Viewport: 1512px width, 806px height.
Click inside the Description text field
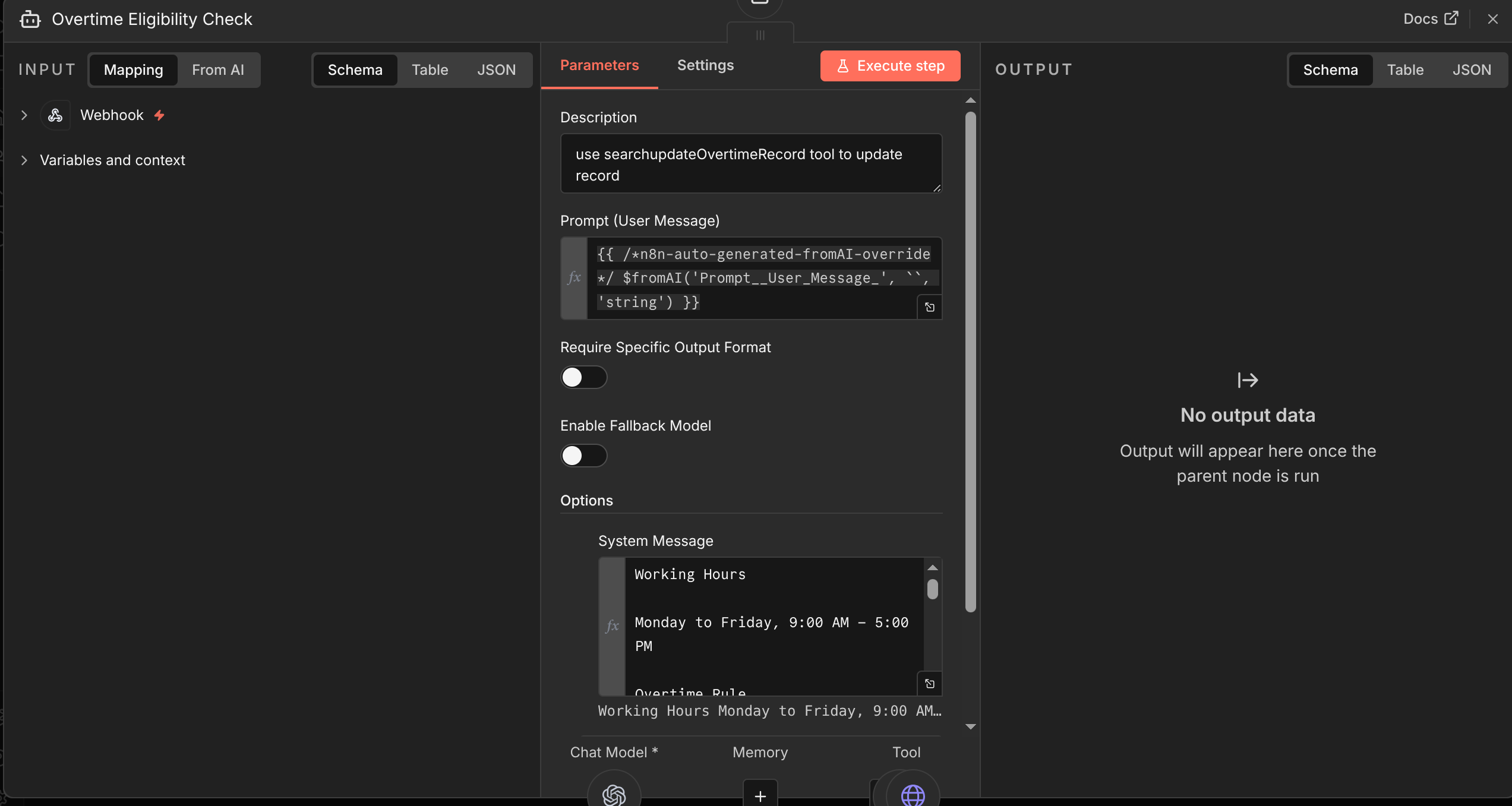click(750, 163)
